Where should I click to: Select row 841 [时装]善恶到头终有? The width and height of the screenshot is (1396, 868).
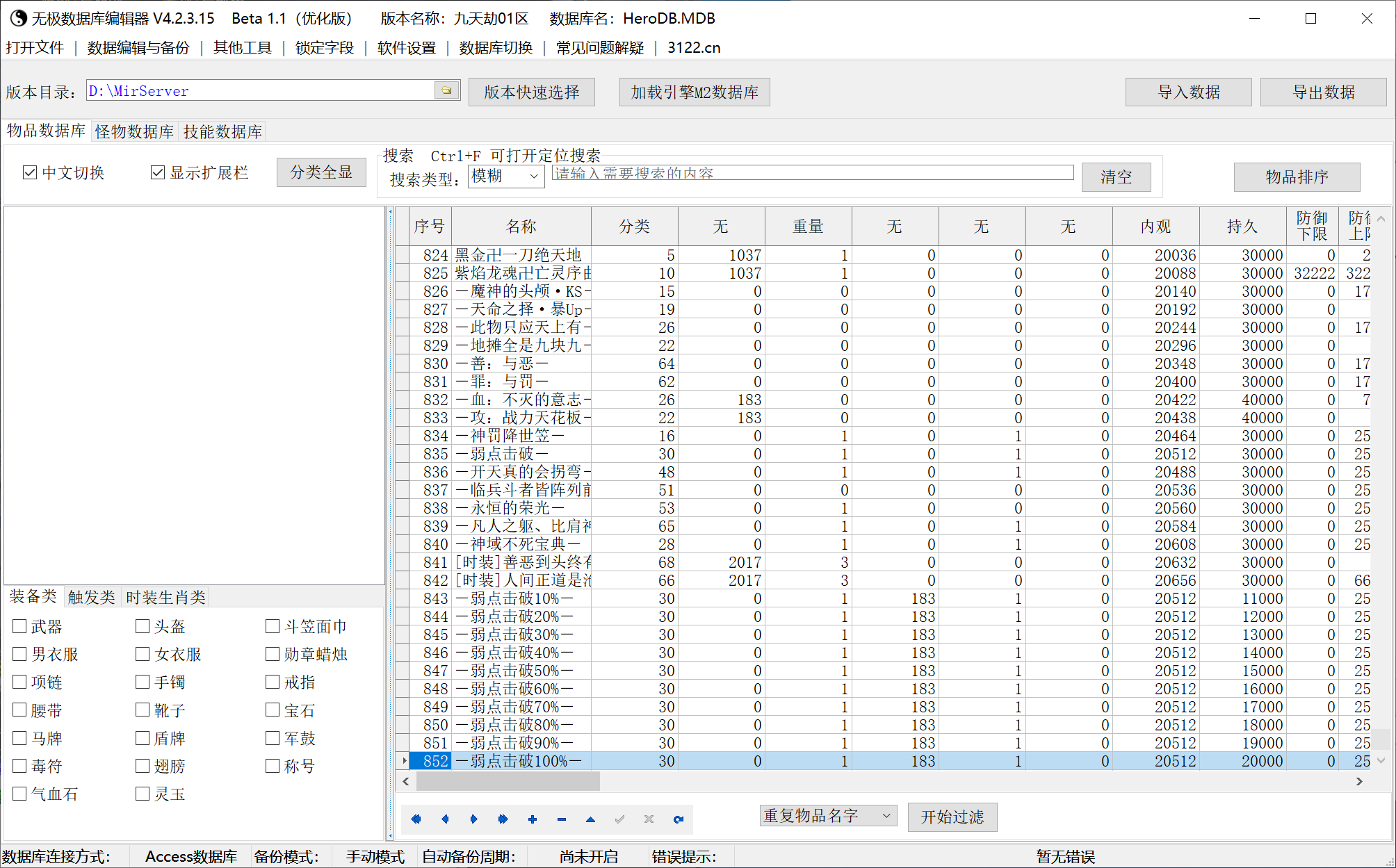click(x=883, y=562)
